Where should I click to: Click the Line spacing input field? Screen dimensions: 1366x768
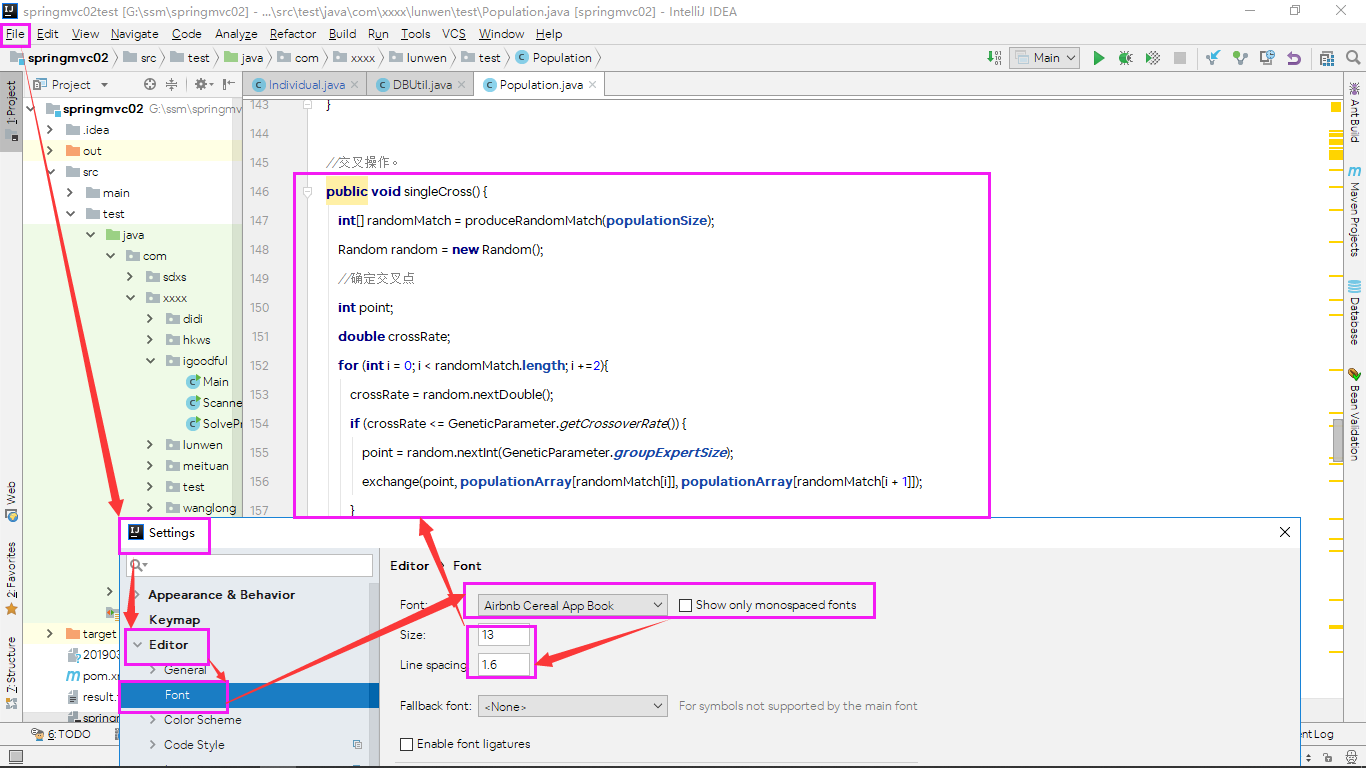click(504, 665)
